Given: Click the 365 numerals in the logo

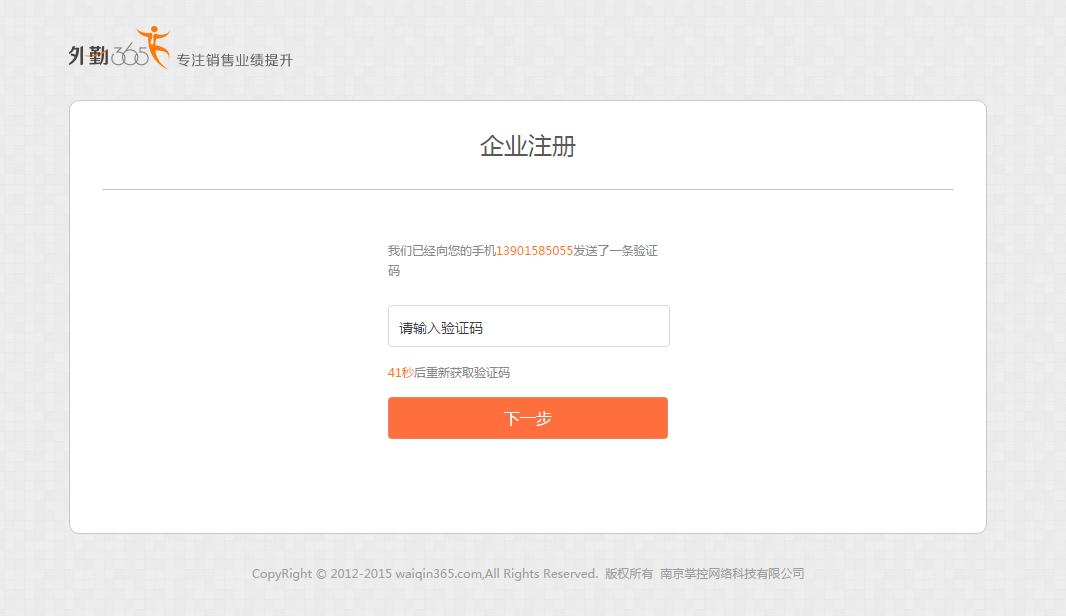Looking at the screenshot, I should [129, 55].
